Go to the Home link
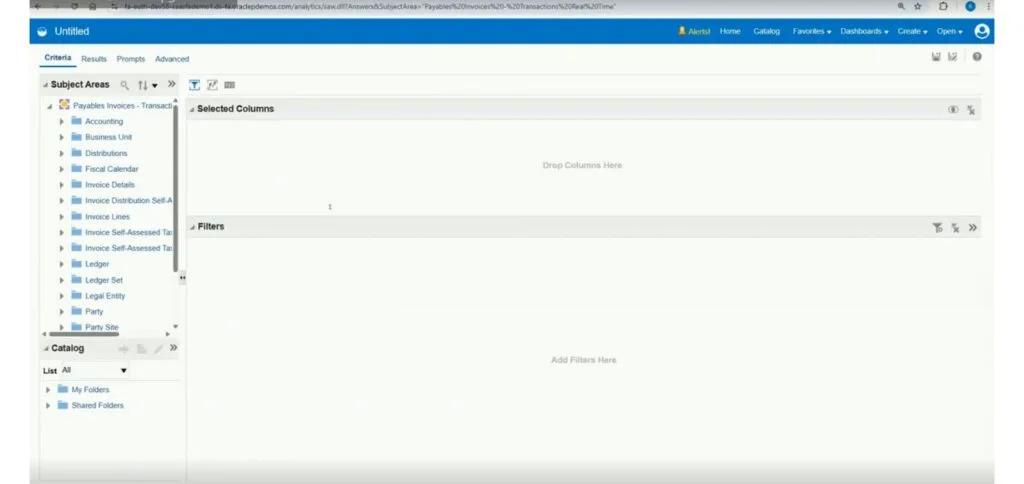Screen dimensions: 1024x484 (x=730, y=31)
